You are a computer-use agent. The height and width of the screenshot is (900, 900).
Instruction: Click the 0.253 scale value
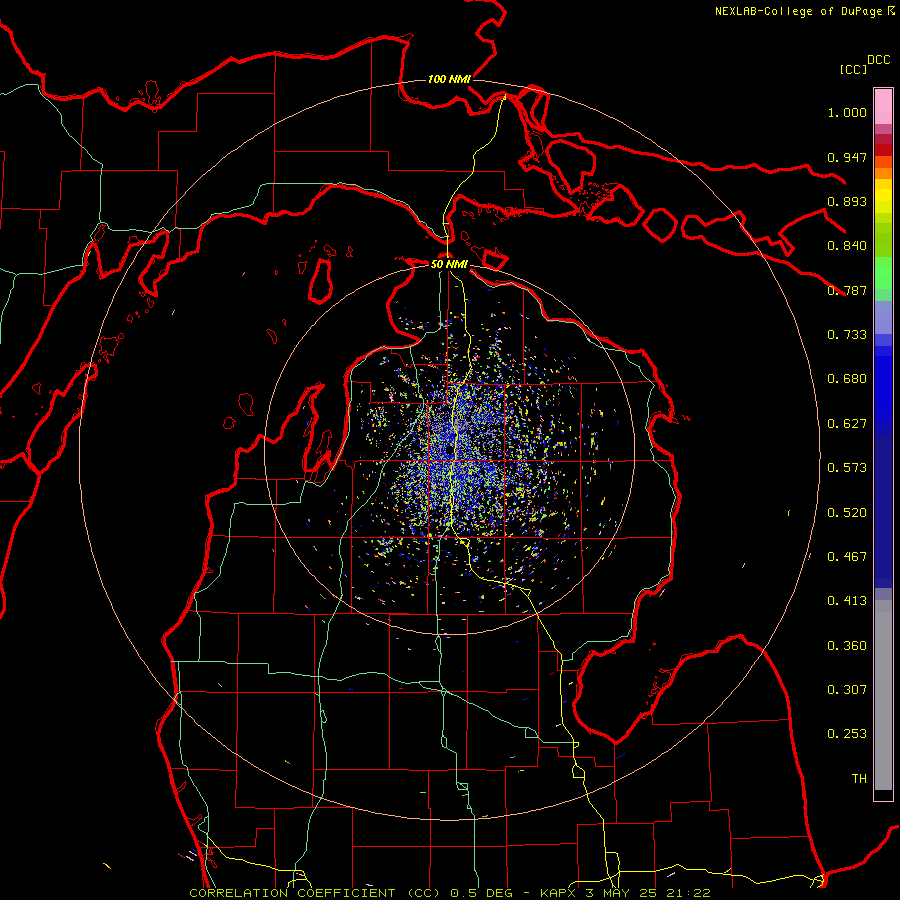coord(847,734)
